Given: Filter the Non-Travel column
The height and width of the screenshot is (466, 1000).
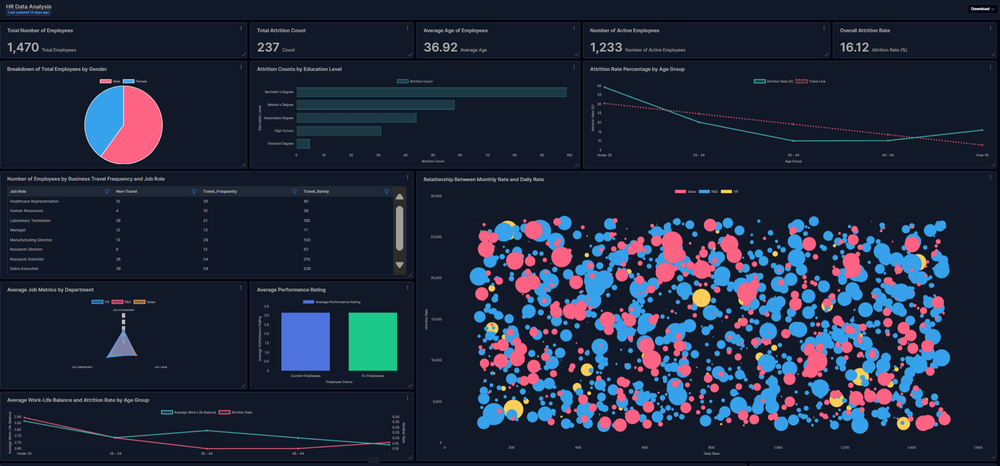Looking at the screenshot, I should (194, 191).
